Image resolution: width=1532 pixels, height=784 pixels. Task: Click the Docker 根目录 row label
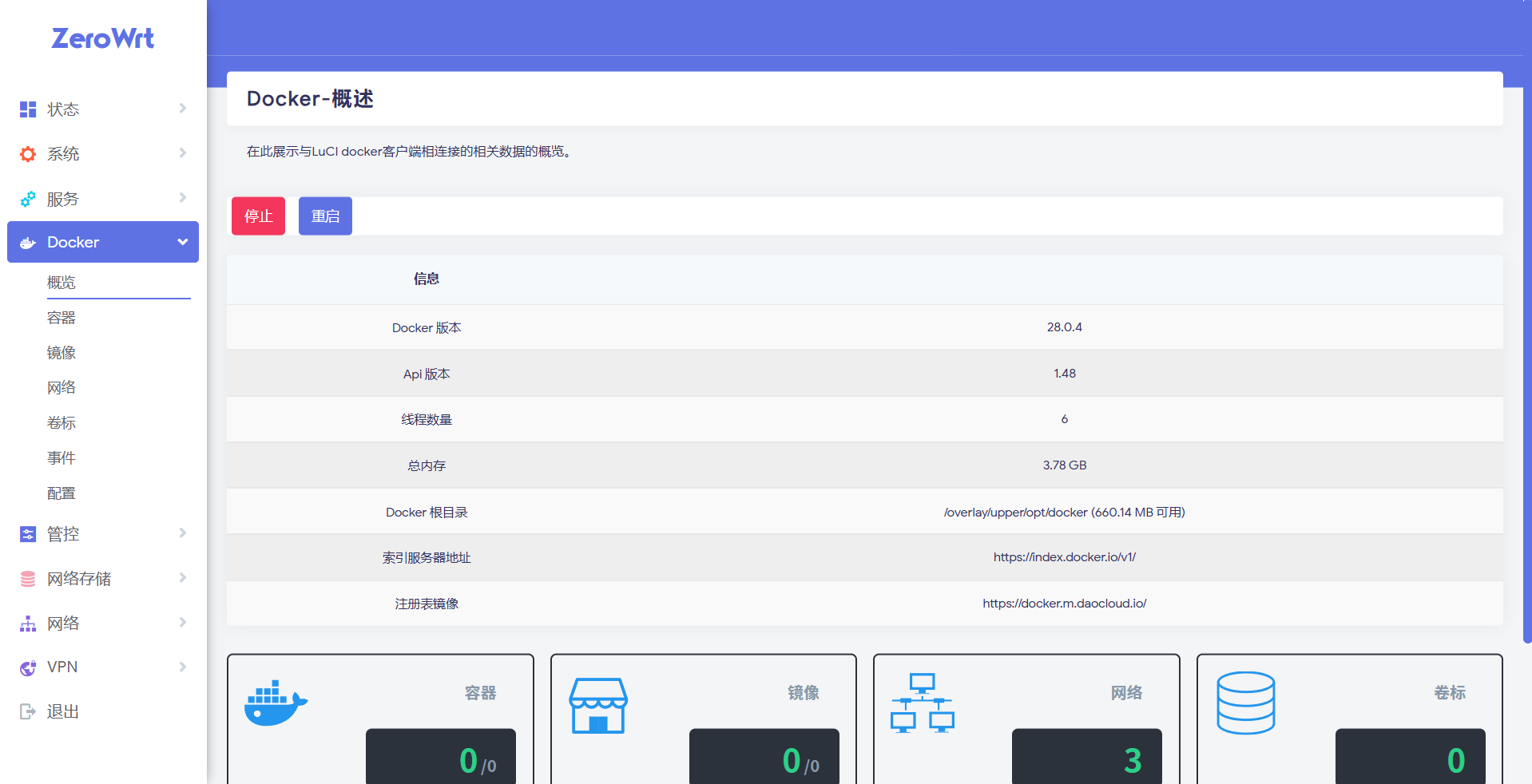(427, 513)
